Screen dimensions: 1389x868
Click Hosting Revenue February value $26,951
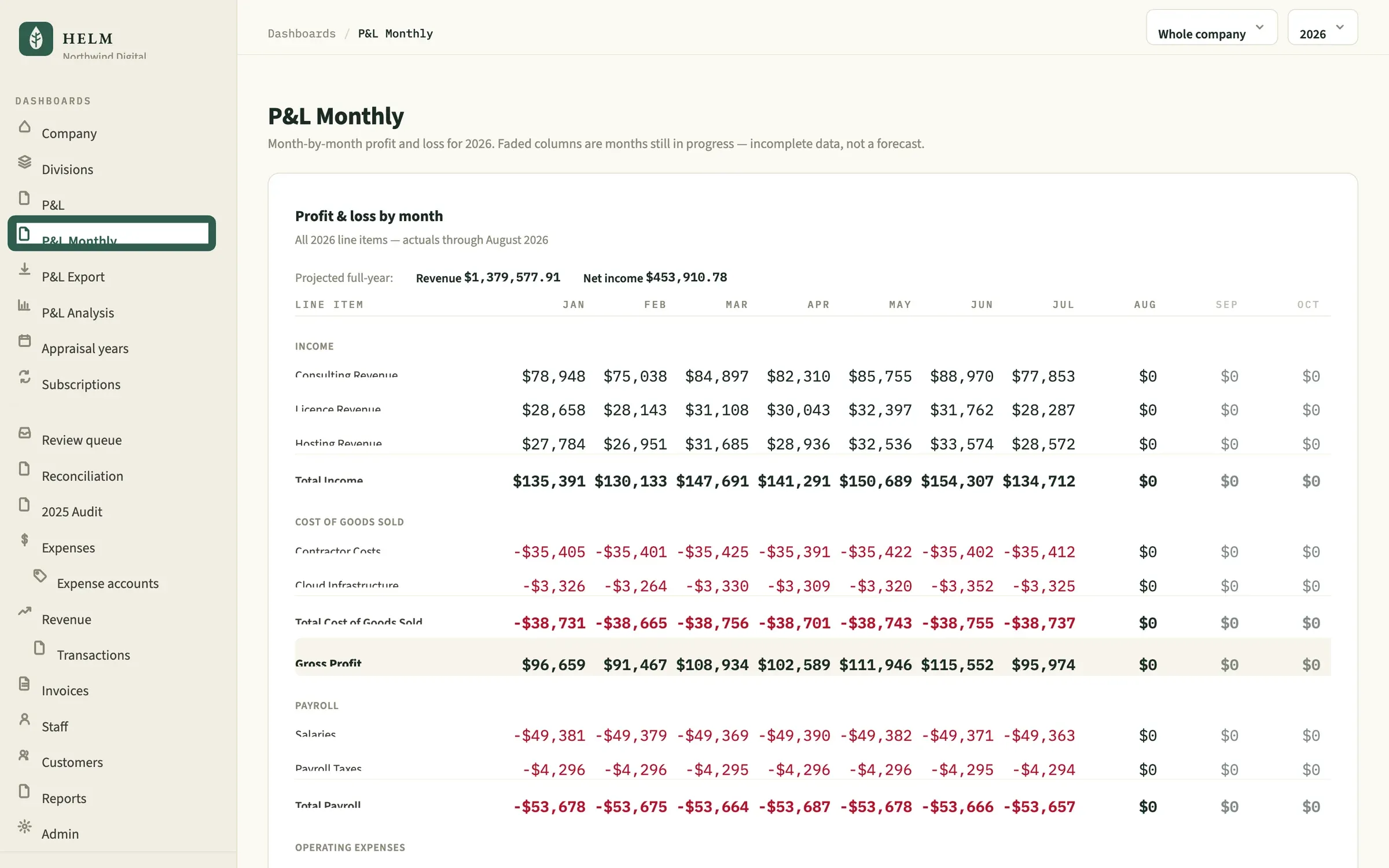pyautogui.click(x=635, y=444)
